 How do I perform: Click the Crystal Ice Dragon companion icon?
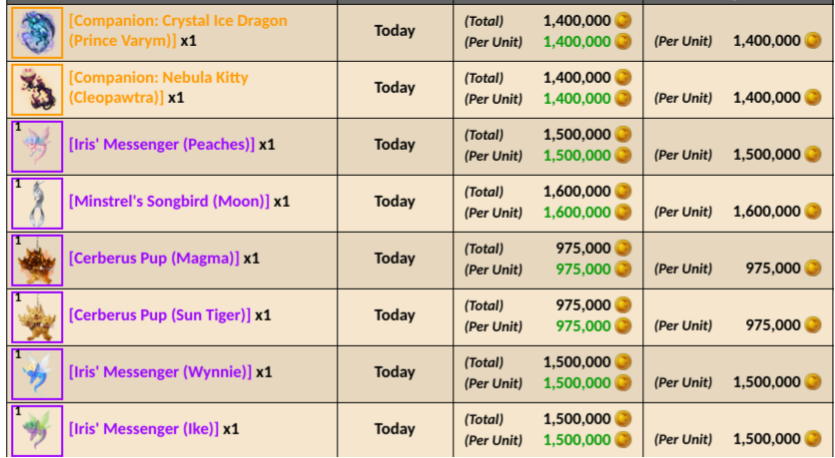pos(37,32)
